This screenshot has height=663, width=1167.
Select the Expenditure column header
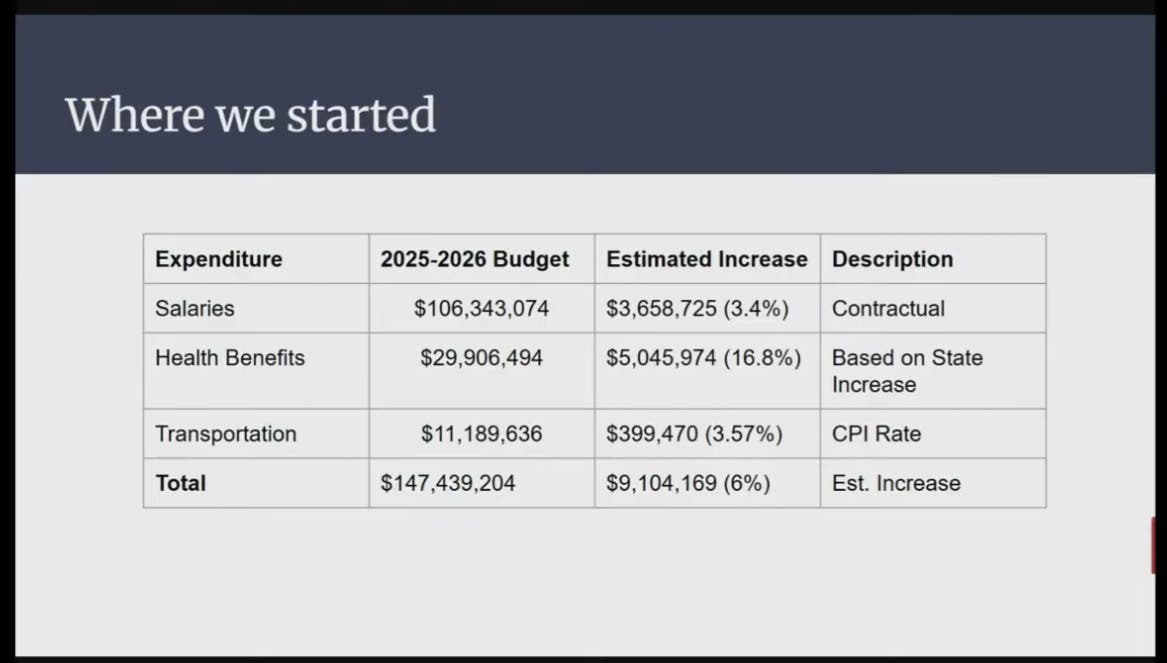(256, 259)
